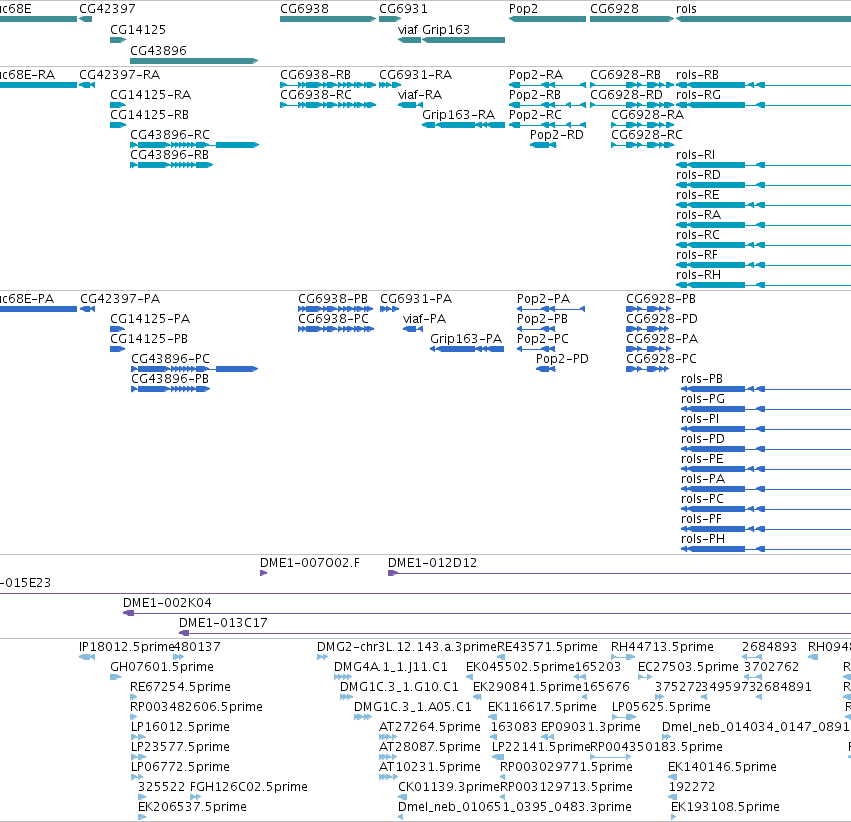This screenshot has width=851, height=822.
Task: Open the CK01139.3prime EST label
Action: tap(448, 787)
